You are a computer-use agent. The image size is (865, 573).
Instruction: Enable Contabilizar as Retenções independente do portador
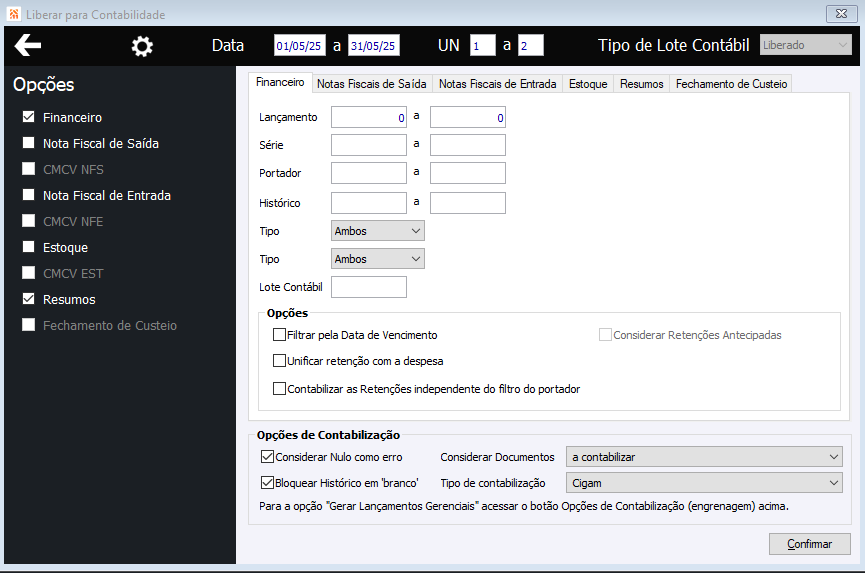[279, 389]
